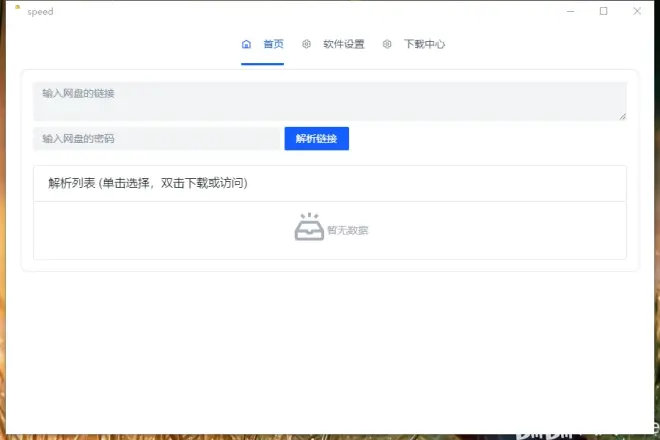This screenshot has height=440, width=660.
Task: Click the gear icon beside 下载中心
Action: point(387,44)
